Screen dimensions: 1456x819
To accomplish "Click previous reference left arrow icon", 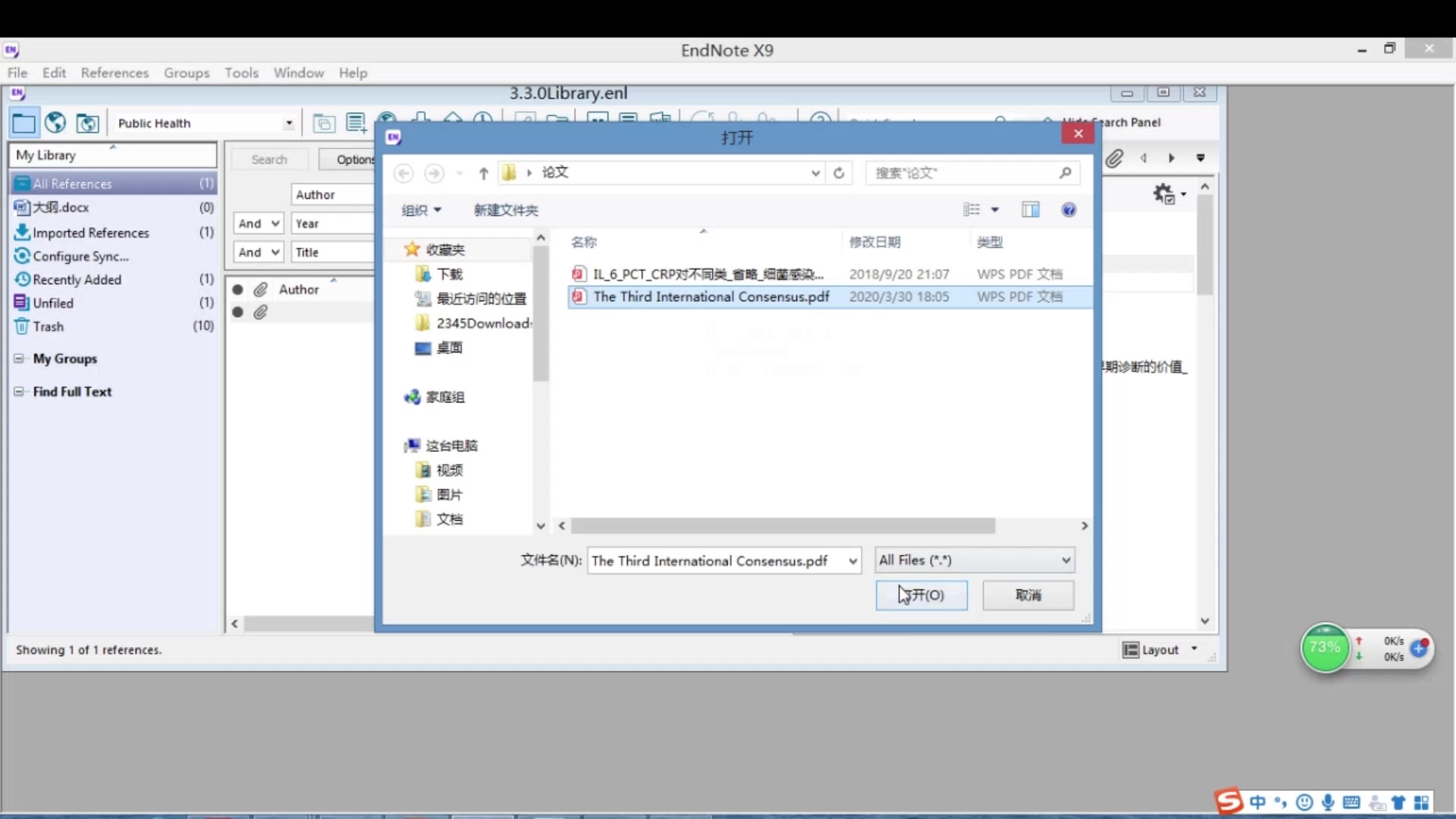I will (1144, 158).
